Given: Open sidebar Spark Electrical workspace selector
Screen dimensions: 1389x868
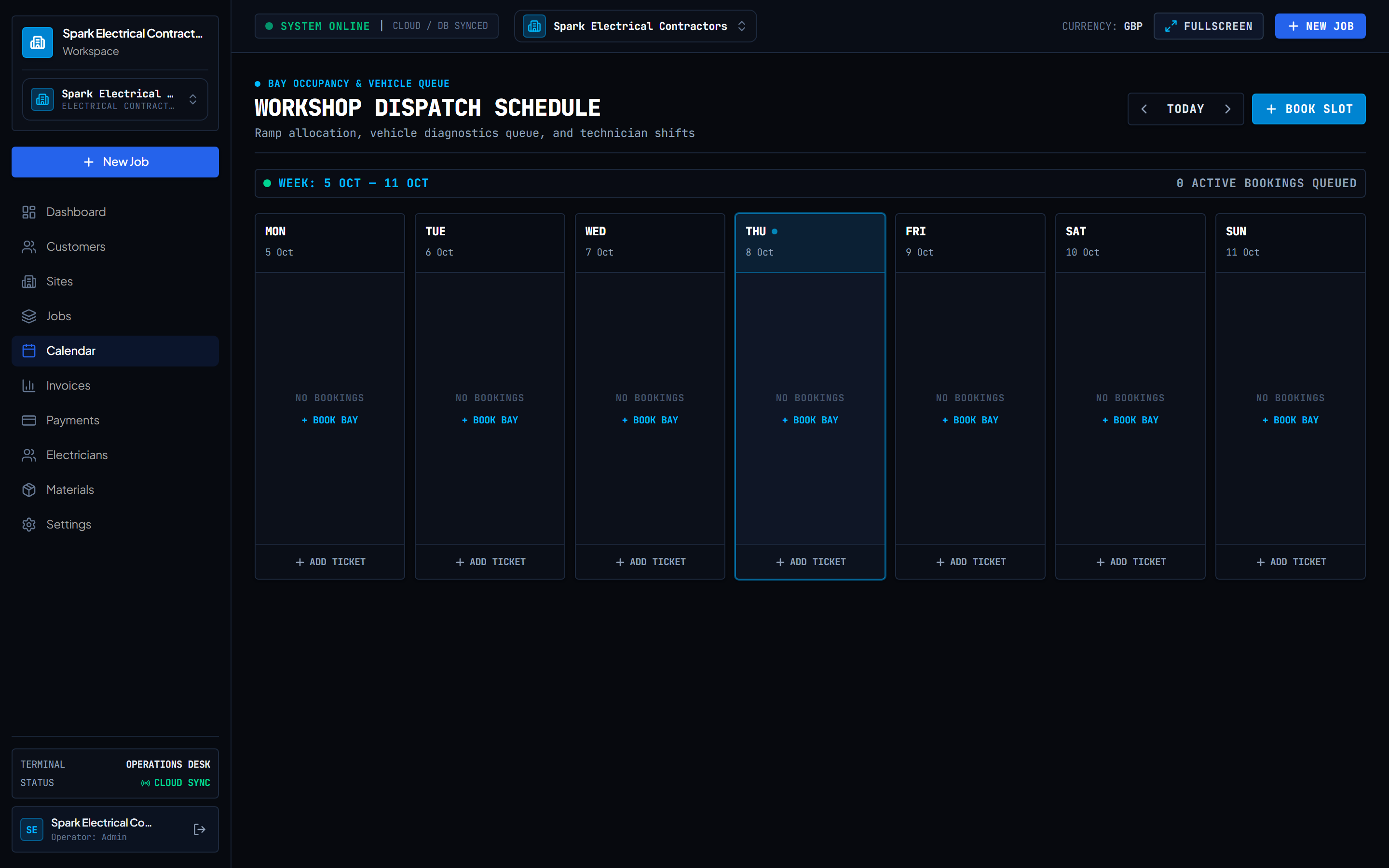Looking at the screenshot, I should [115, 99].
